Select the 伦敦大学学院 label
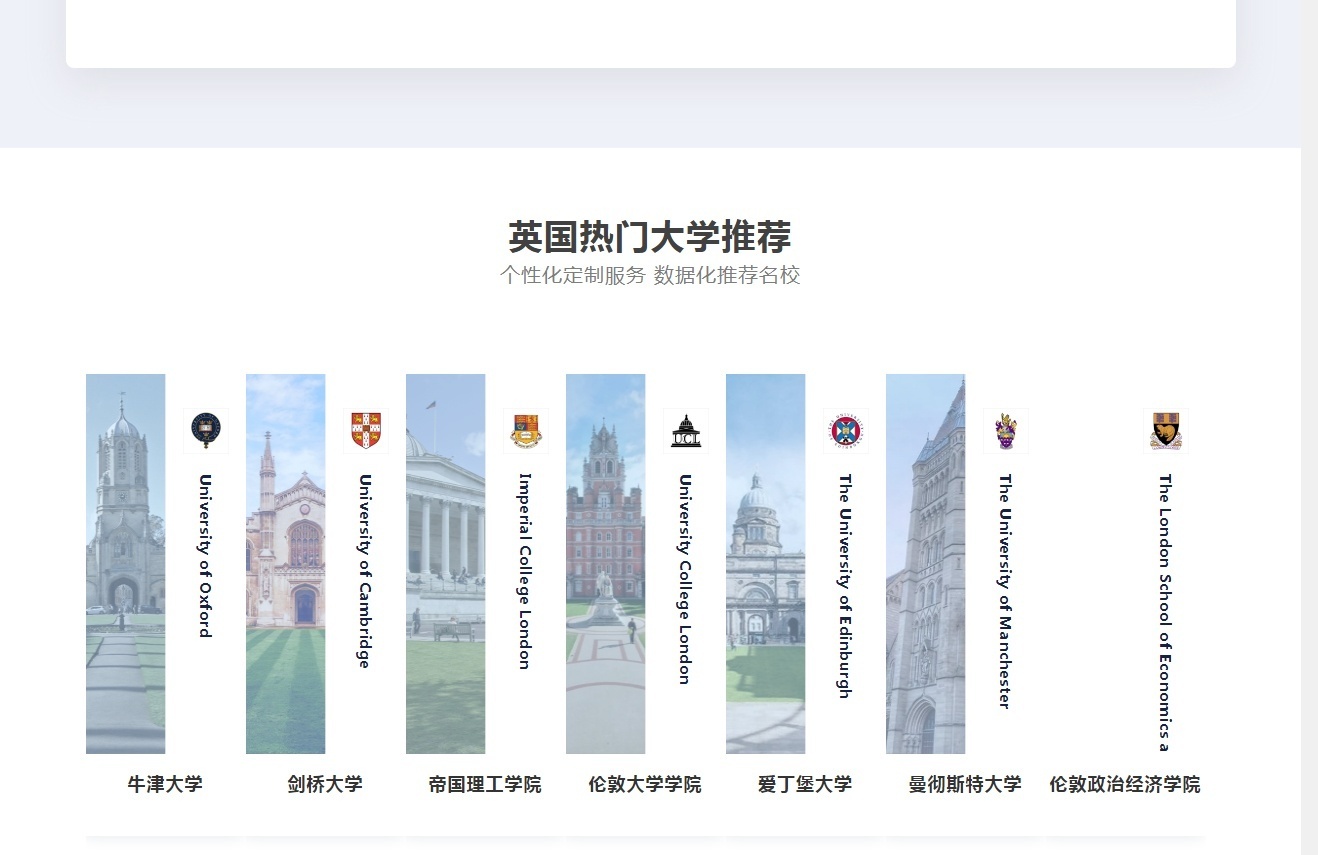1318x855 pixels. (645, 784)
